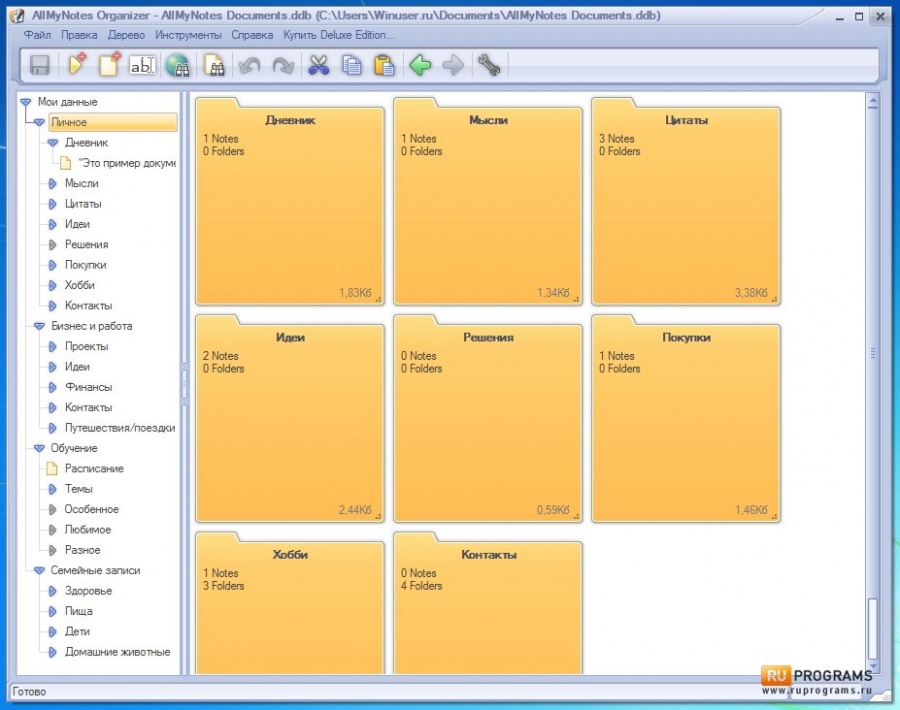Select Разное in the tree

[82, 550]
